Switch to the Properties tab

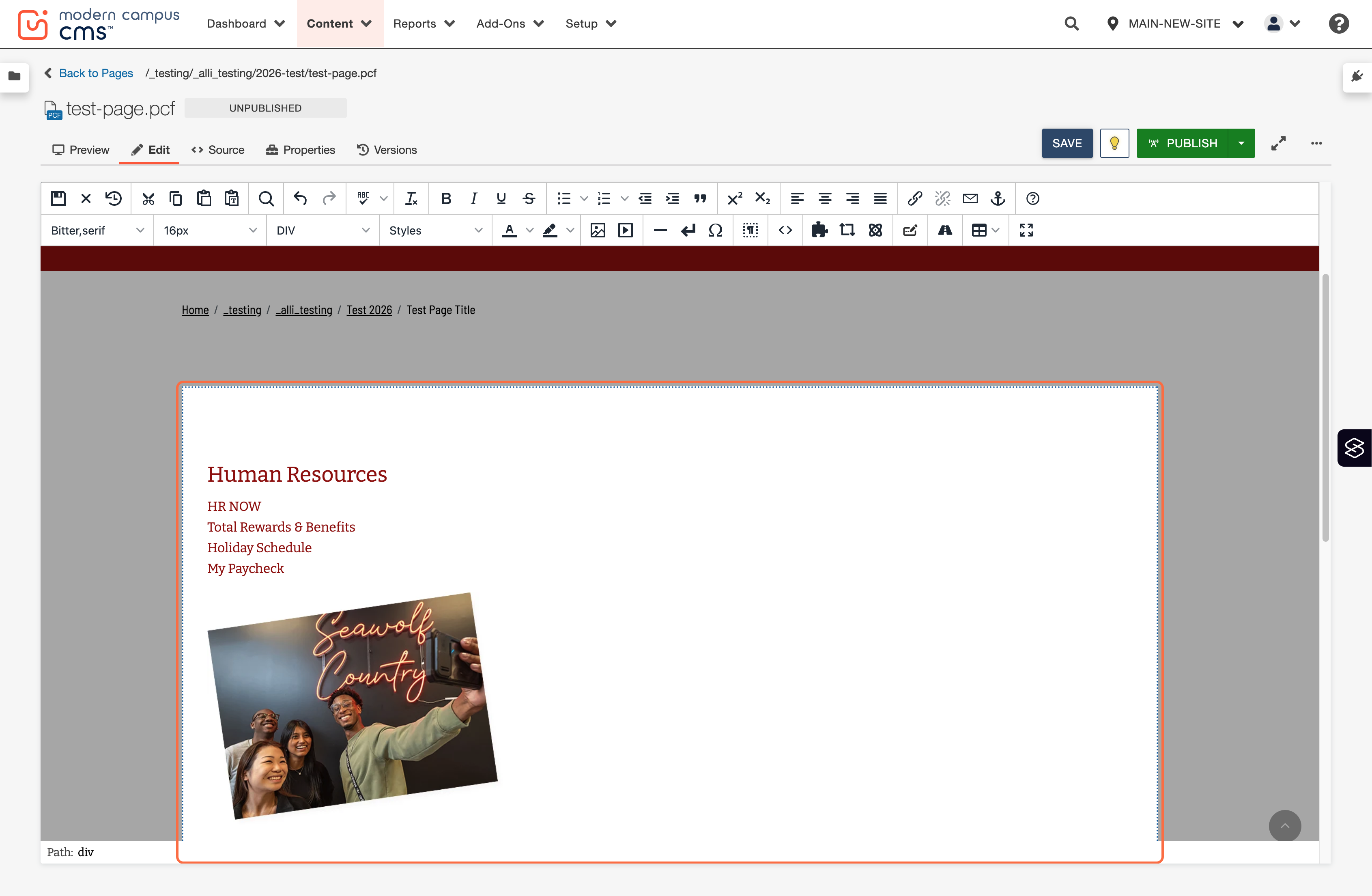point(300,150)
